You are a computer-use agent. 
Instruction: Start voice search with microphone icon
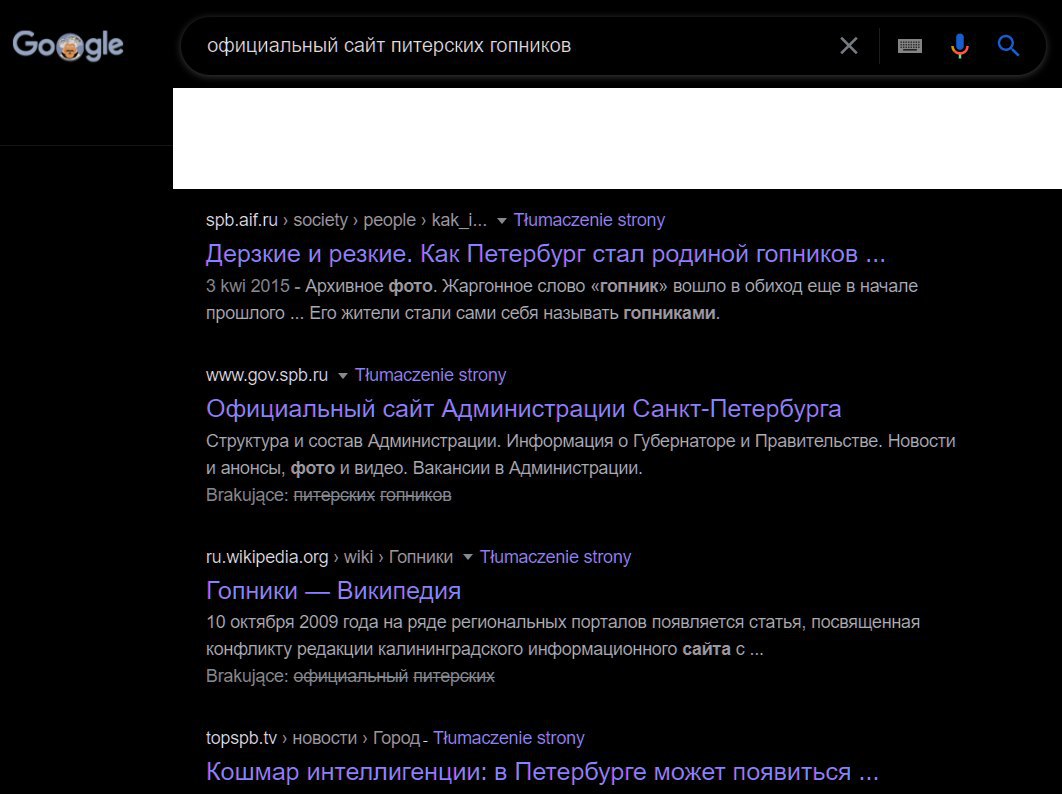coord(959,46)
